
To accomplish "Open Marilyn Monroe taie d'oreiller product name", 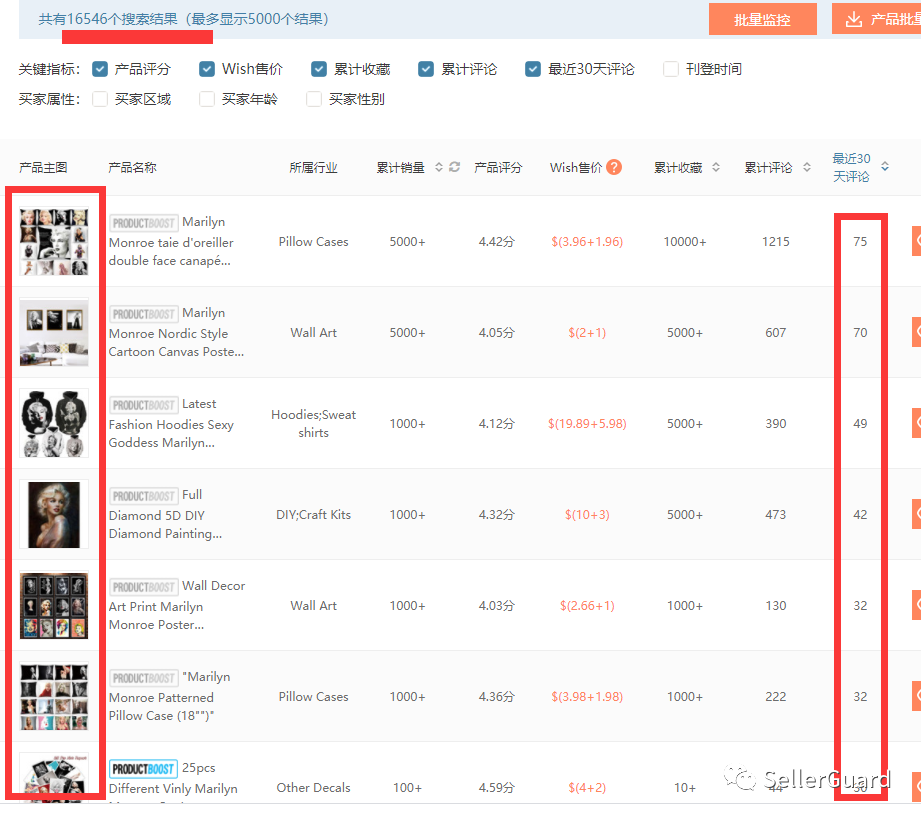I will point(171,242).
